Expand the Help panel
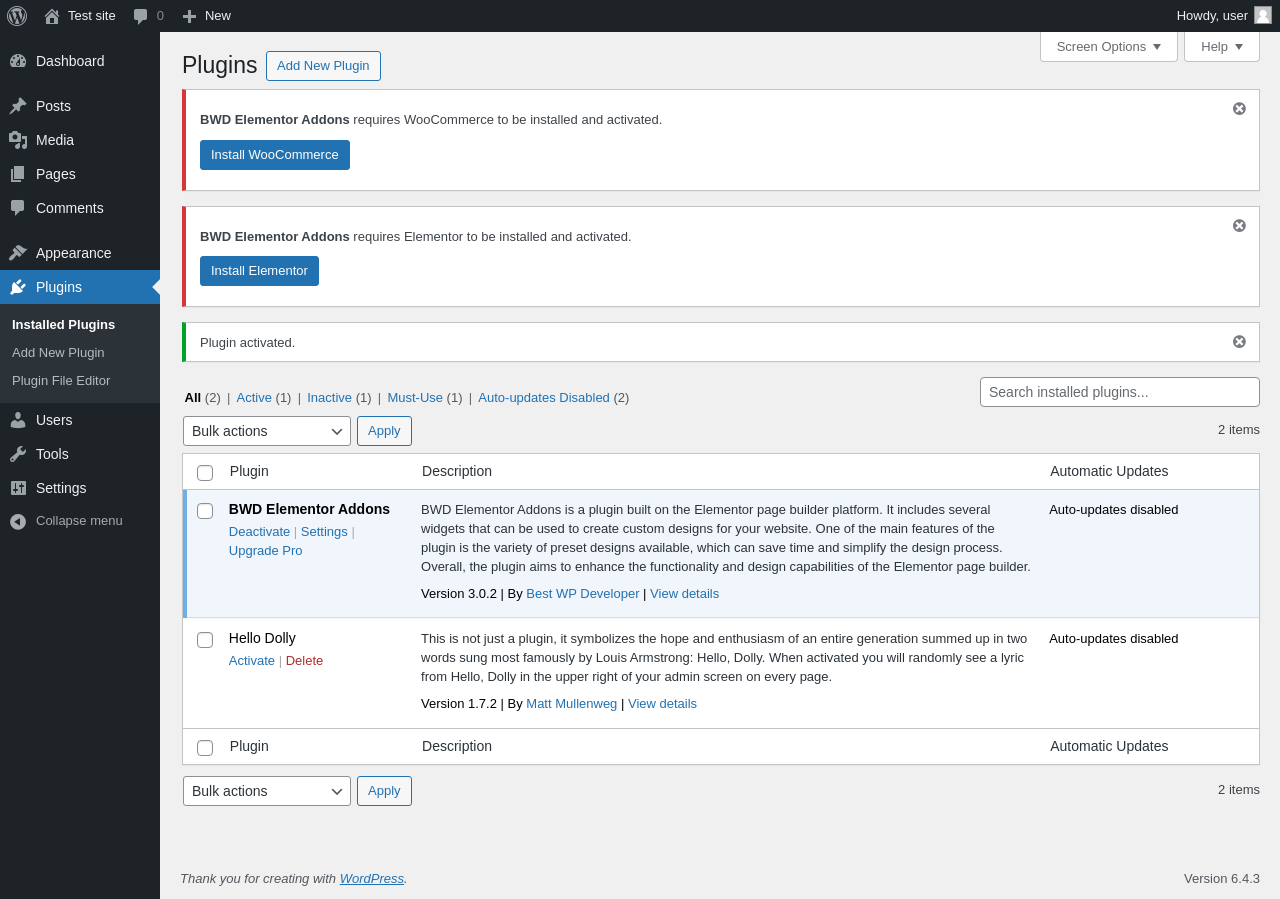1280x899 pixels. pos(1221,47)
